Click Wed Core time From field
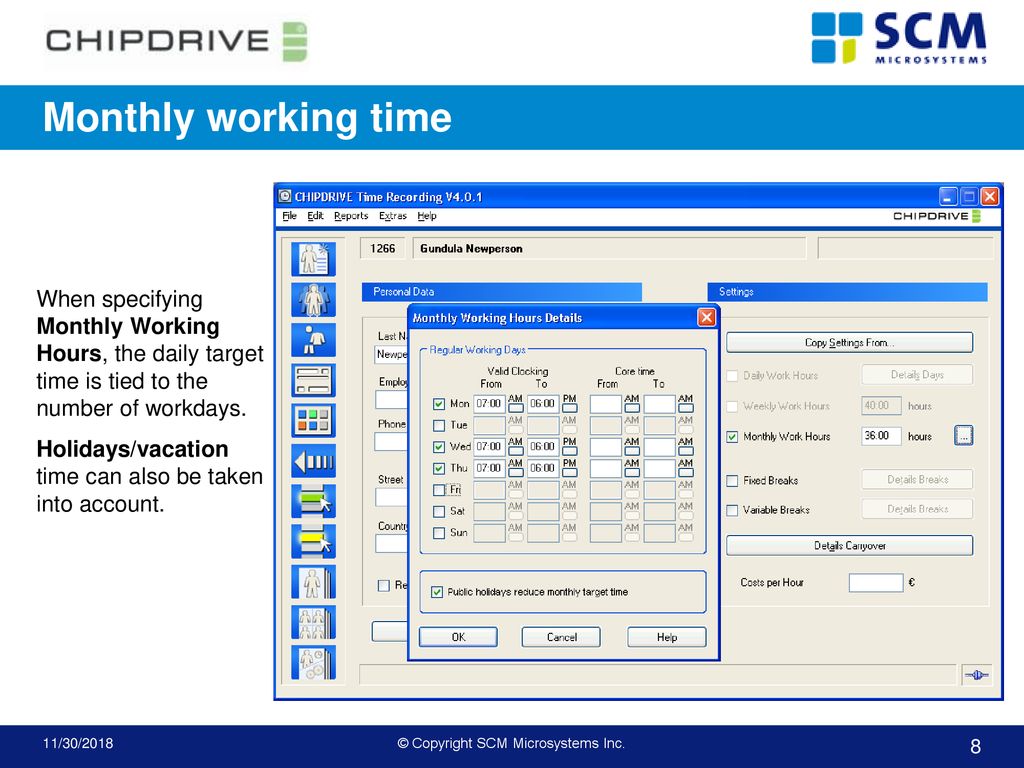This screenshot has height=768, width=1024. pos(605,447)
